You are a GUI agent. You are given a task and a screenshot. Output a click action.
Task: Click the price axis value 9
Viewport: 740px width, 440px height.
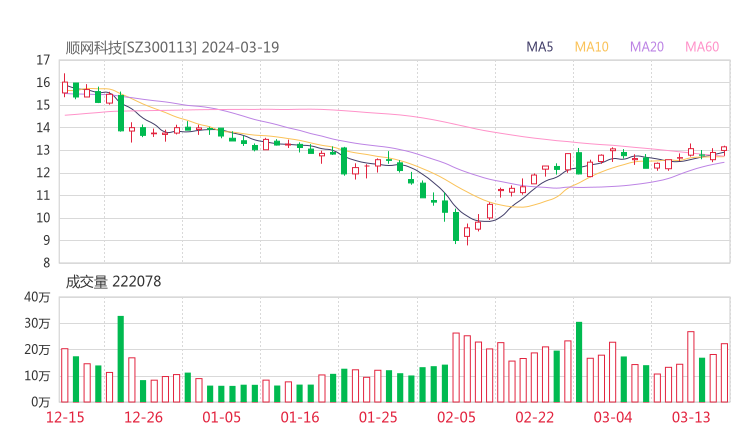tap(46, 241)
